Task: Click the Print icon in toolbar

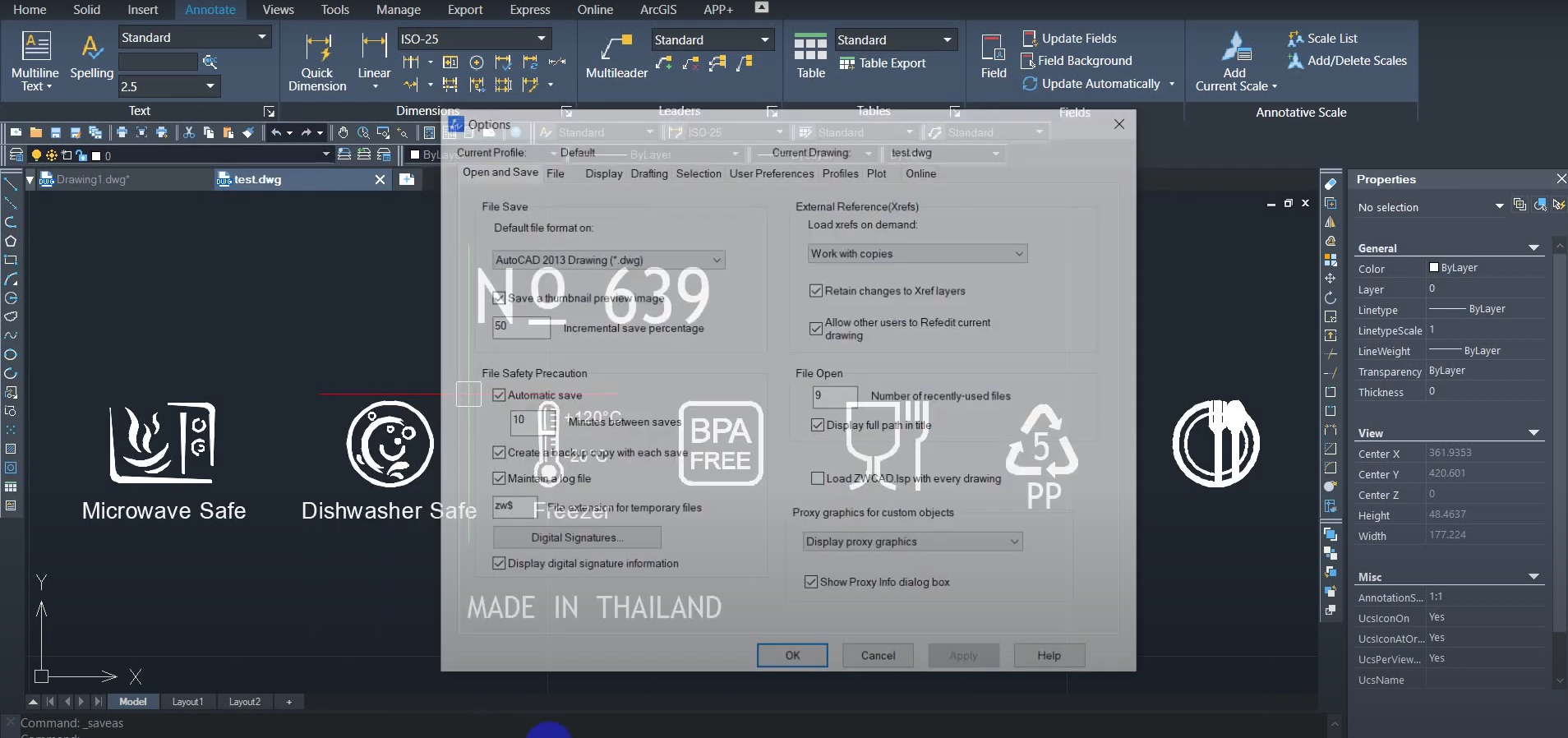Action: pyautogui.click(x=122, y=132)
